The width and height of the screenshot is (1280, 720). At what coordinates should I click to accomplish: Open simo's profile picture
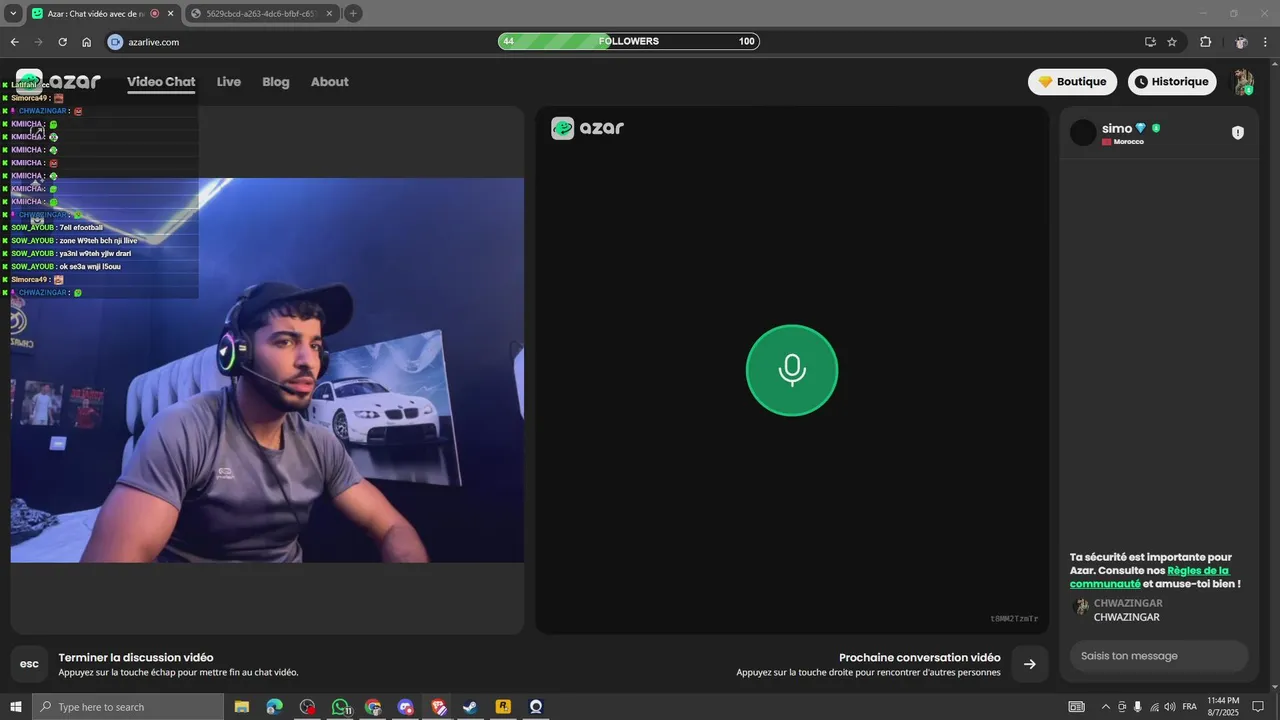tap(1083, 133)
